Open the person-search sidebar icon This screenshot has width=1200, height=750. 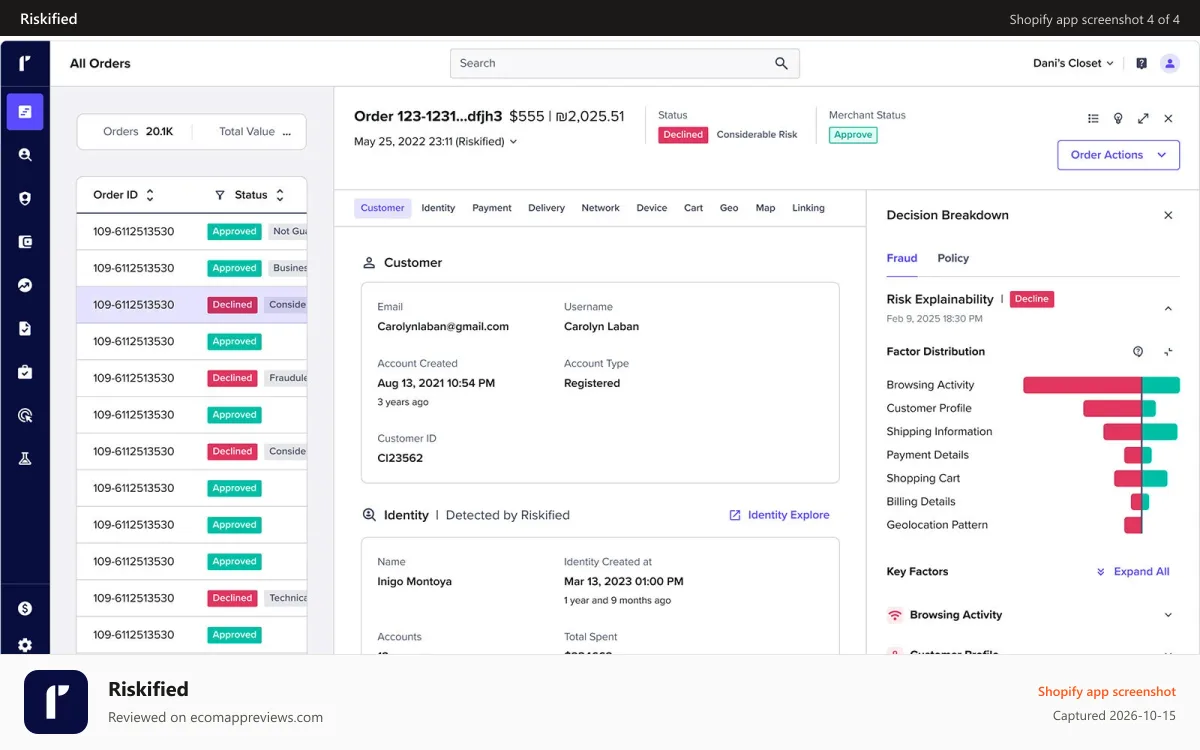click(x=25, y=155)
